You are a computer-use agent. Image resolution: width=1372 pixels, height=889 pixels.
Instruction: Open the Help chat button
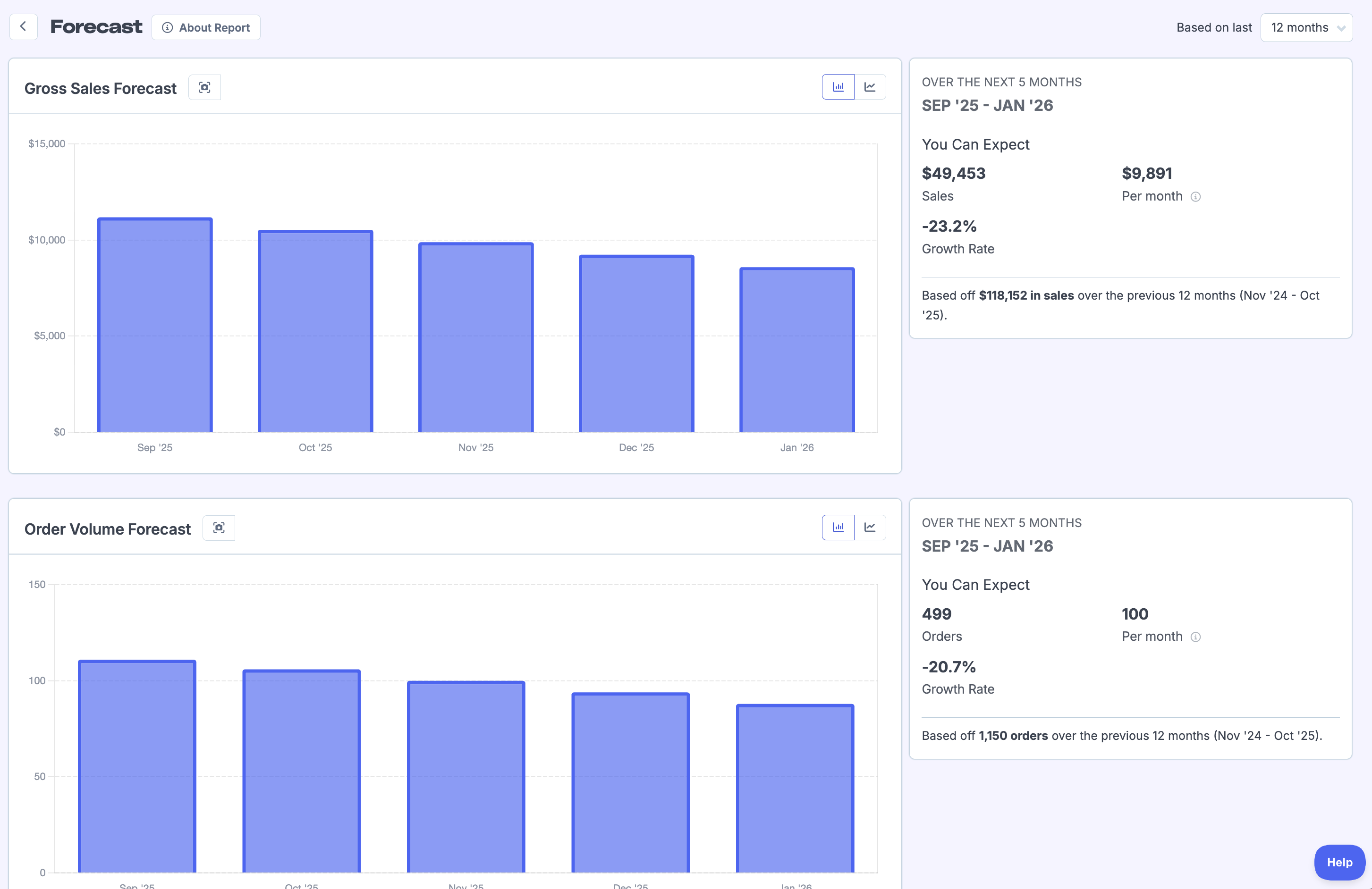(1338, 862)
